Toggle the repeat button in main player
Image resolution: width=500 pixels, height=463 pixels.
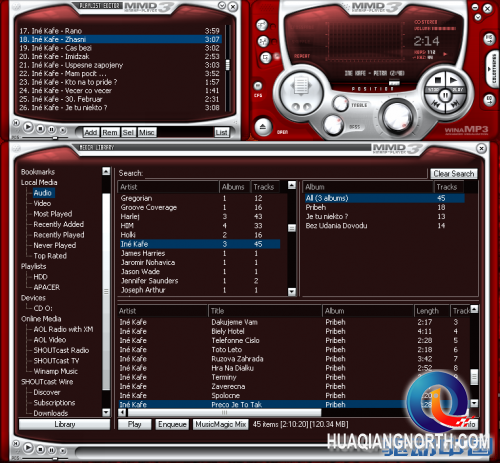(x=266, y=58)
